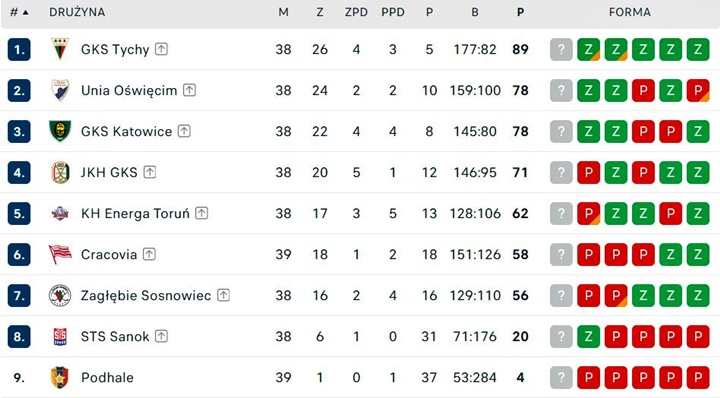The image size is (720, 398).
Task: Click the GKS Tychy team logo
Action: [60, 49]
